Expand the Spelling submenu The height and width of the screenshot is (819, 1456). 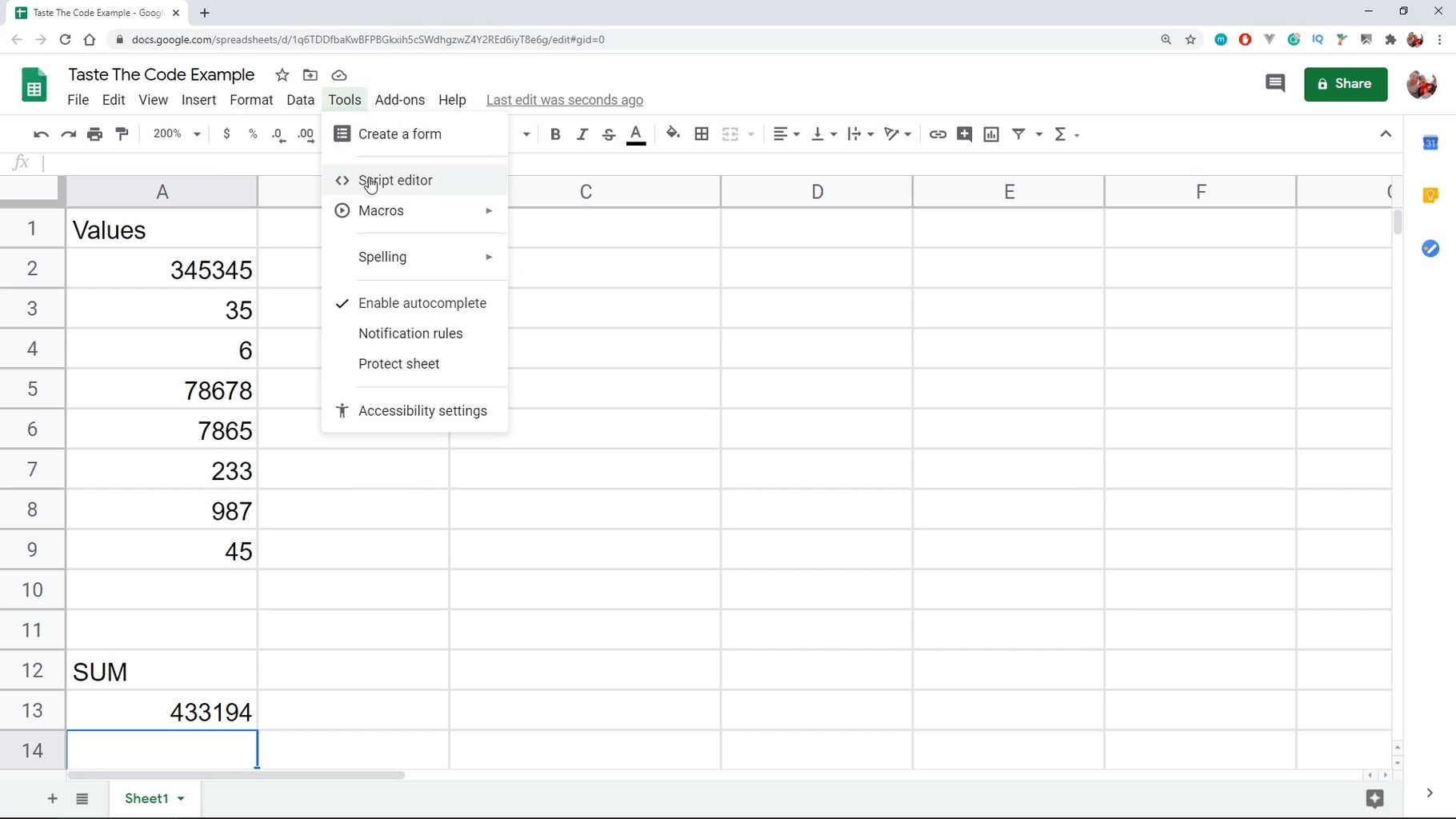click(382, 257)
